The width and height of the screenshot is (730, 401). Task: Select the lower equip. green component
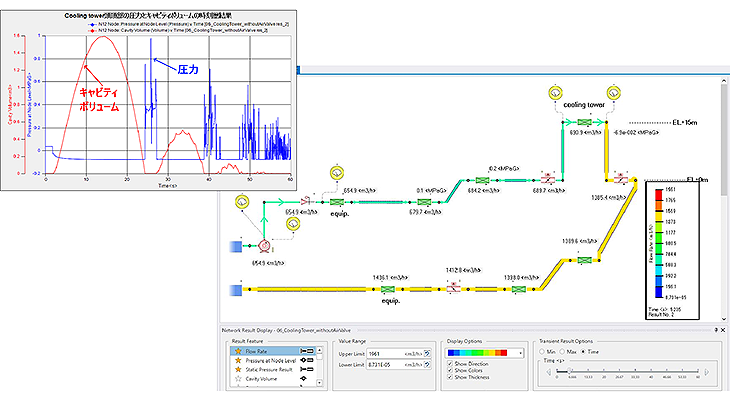click(x=388, y=289)
